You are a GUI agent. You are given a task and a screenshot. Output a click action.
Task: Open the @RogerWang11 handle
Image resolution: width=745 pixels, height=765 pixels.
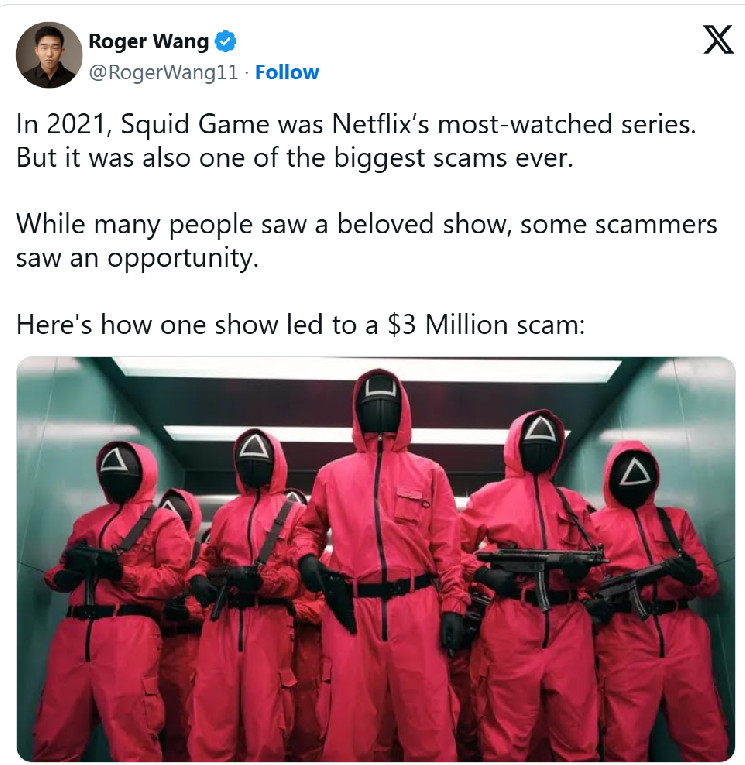(163, 72)
